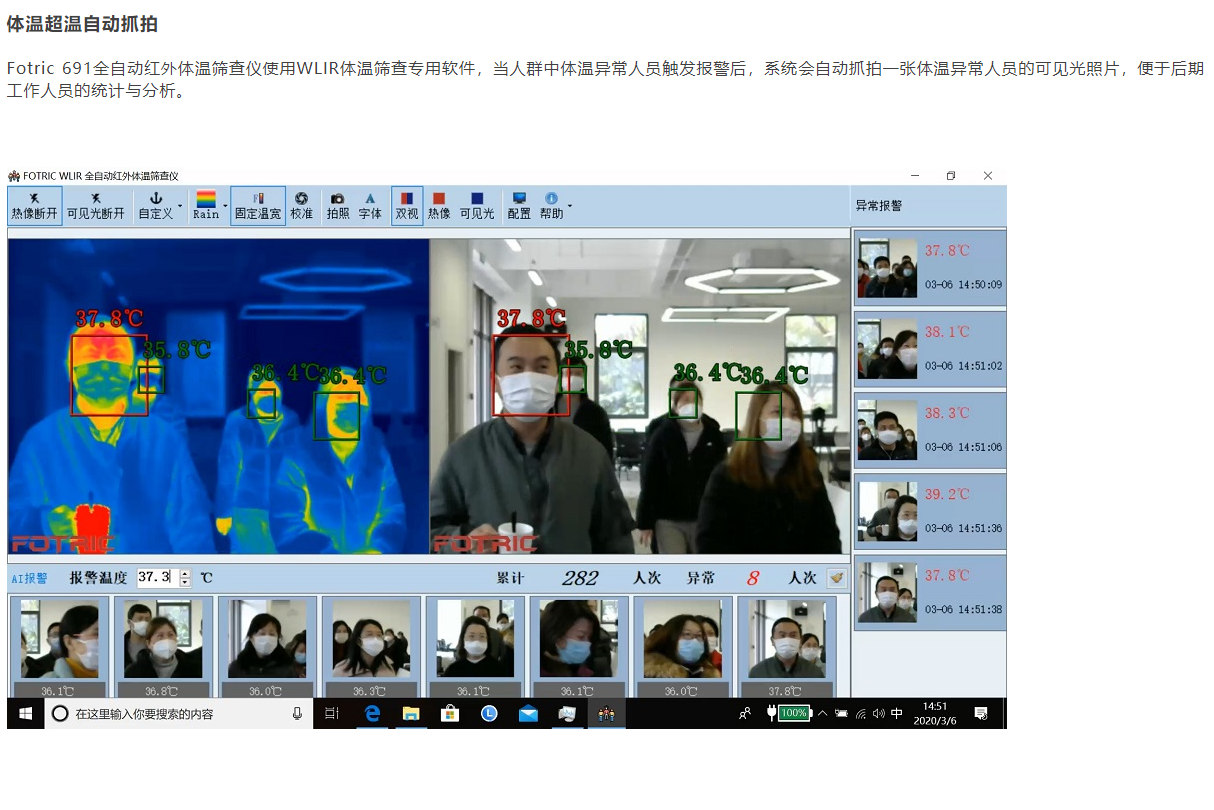Open the 字体 font settings
The height and width of the screenshot is (810, 1214).
coord(370,206)
